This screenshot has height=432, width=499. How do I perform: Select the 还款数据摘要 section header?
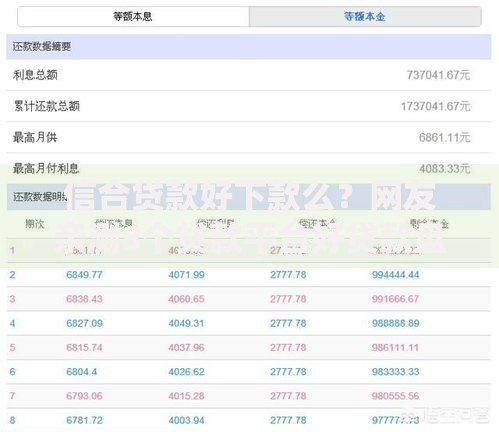click(249, 47)
